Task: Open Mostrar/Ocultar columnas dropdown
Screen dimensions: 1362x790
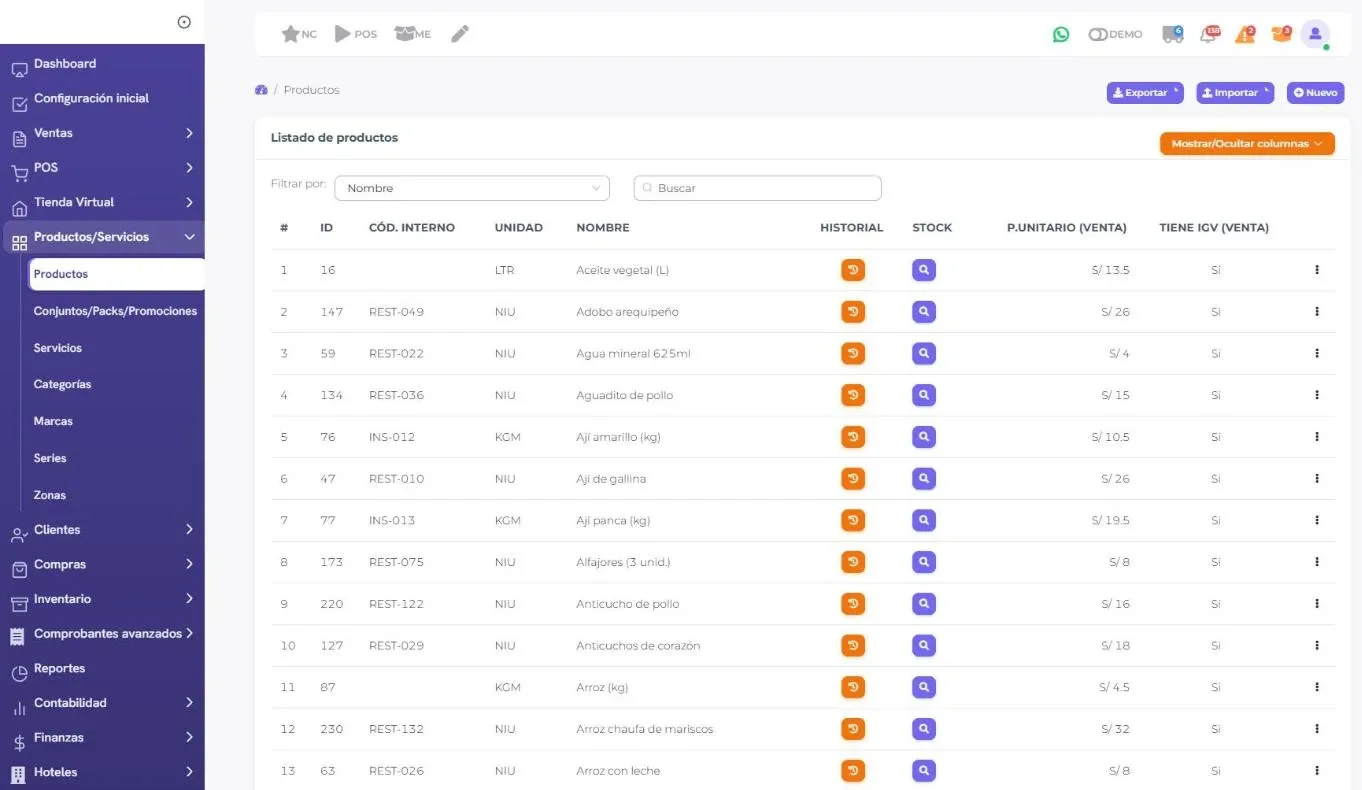Action: coord(1247,144)
